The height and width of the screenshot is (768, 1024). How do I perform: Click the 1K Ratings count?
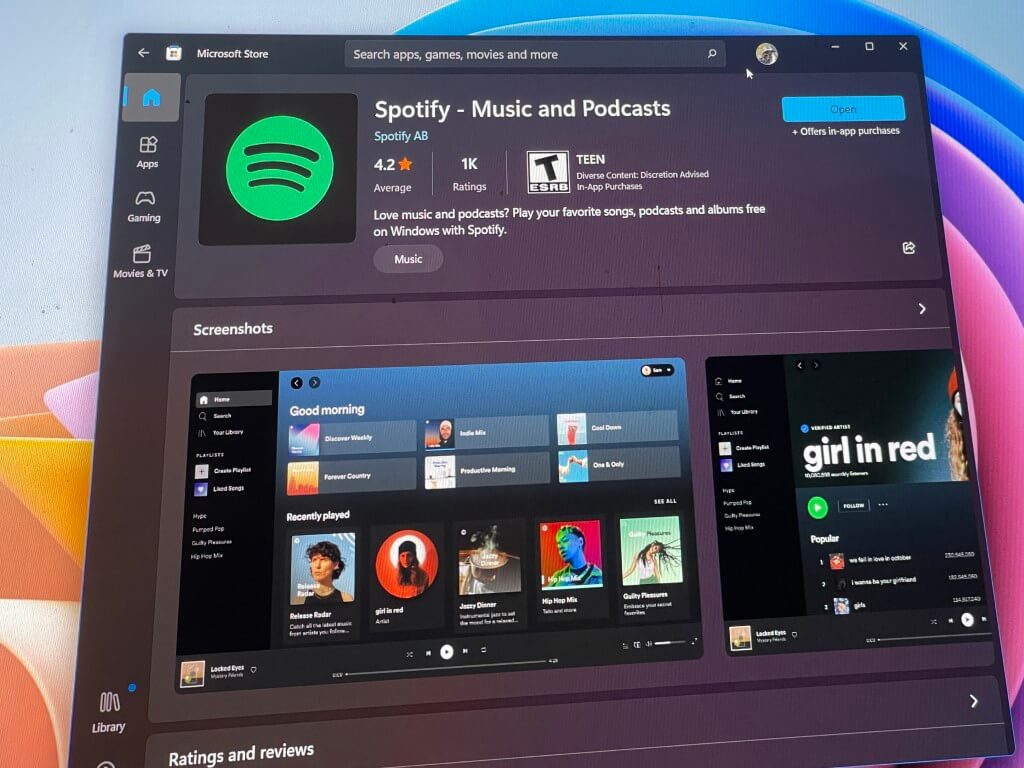pyautogui.click(x=470, y=174)
